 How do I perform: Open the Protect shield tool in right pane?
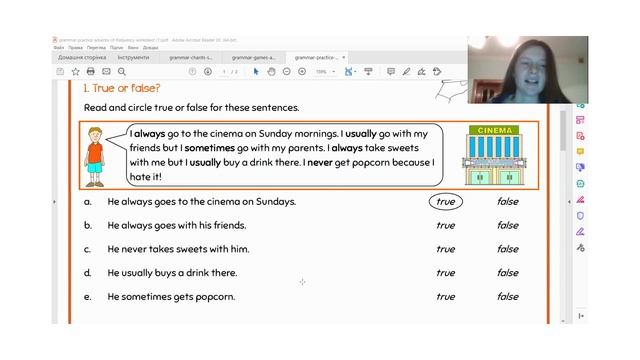coord(580,216)
